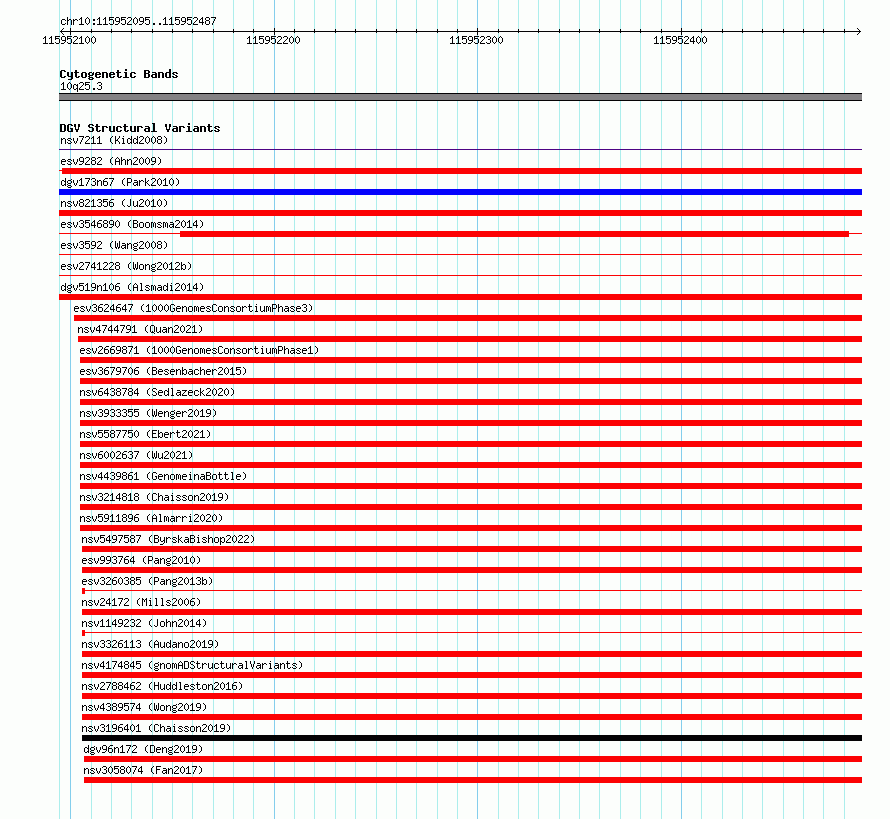Click the Cytogenetic Bands track title
Viewport: 890px width, 819px height.
pyautogui.click(x=119, y=74)
